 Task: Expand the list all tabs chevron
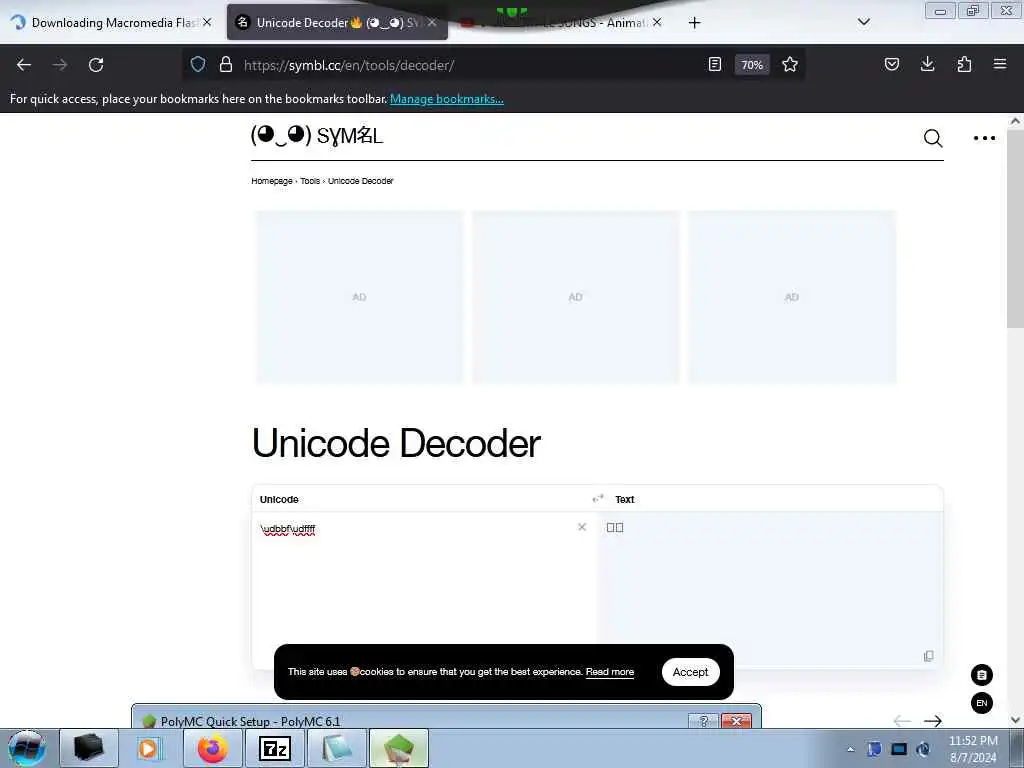864,22
